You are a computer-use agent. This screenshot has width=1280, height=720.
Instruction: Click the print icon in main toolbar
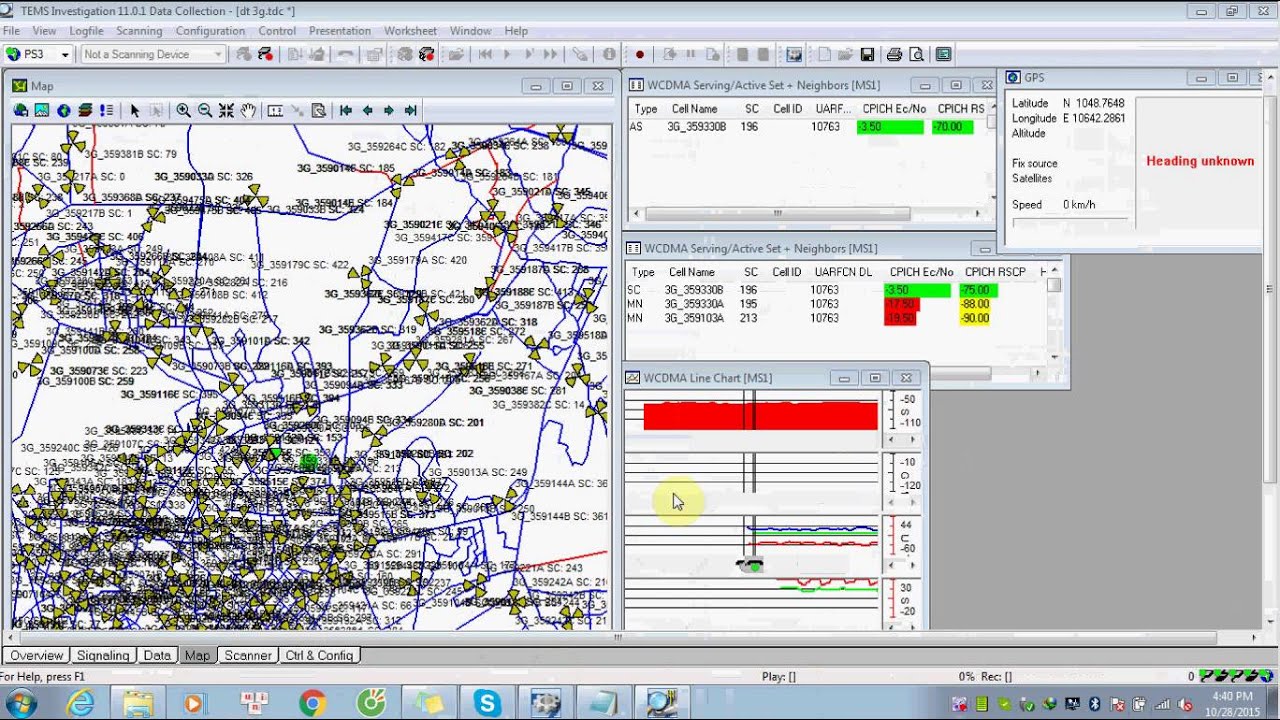tap(894, 54)
